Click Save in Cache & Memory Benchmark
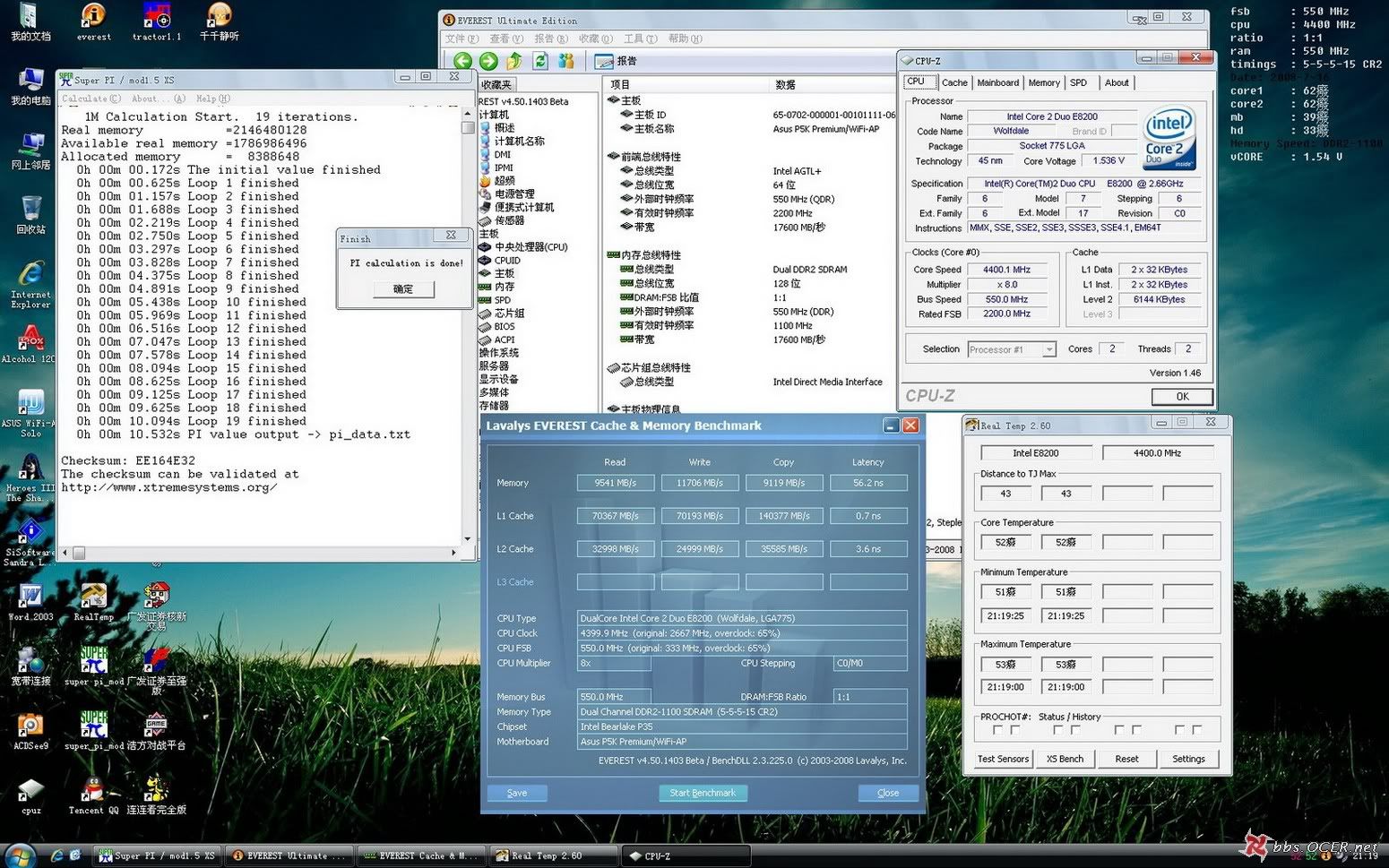Viewport: 1389px width, 868px height. (x=517, y=793)
